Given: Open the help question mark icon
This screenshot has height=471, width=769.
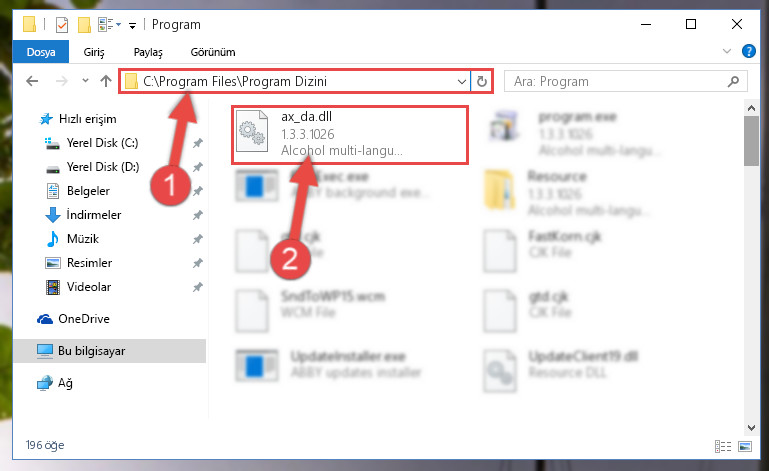Looking at the screenshot, I should point(749,51).
